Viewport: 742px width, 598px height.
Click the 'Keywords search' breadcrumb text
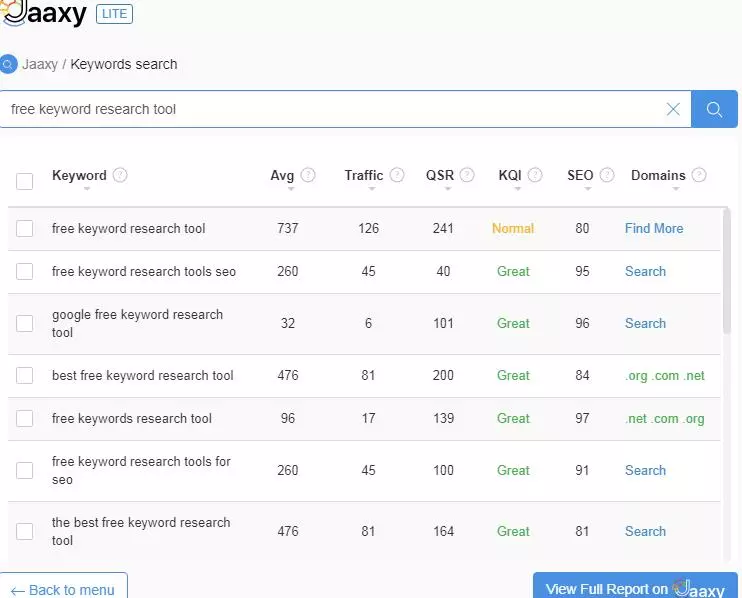pyautogui.click(x=124, y=64)
